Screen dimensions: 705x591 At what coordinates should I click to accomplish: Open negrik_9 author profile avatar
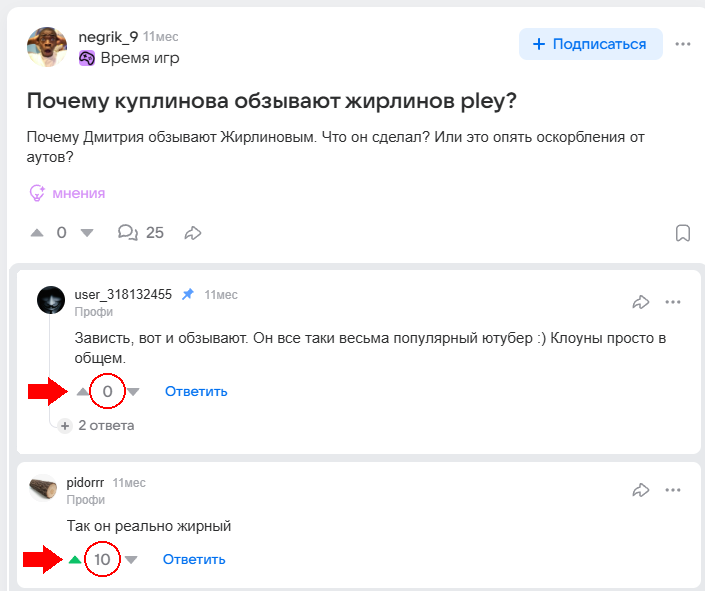tap(47, 46)
